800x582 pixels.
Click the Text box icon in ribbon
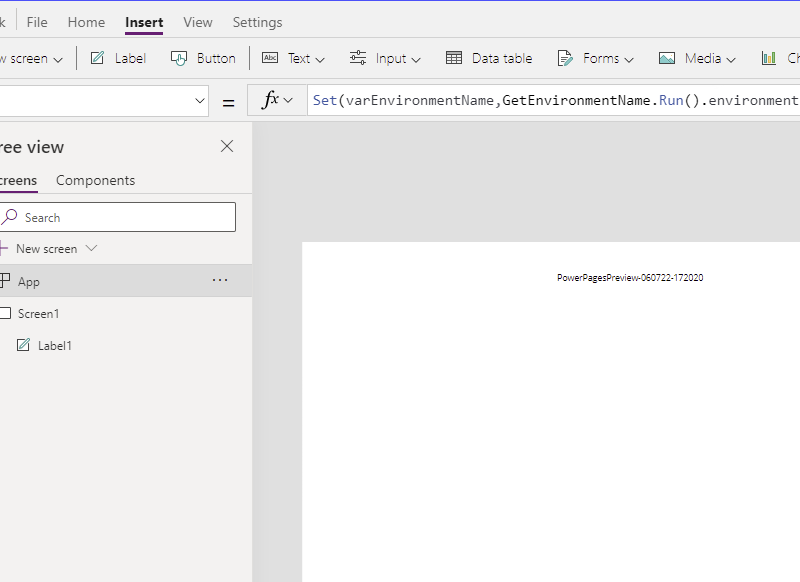point(270,58)
